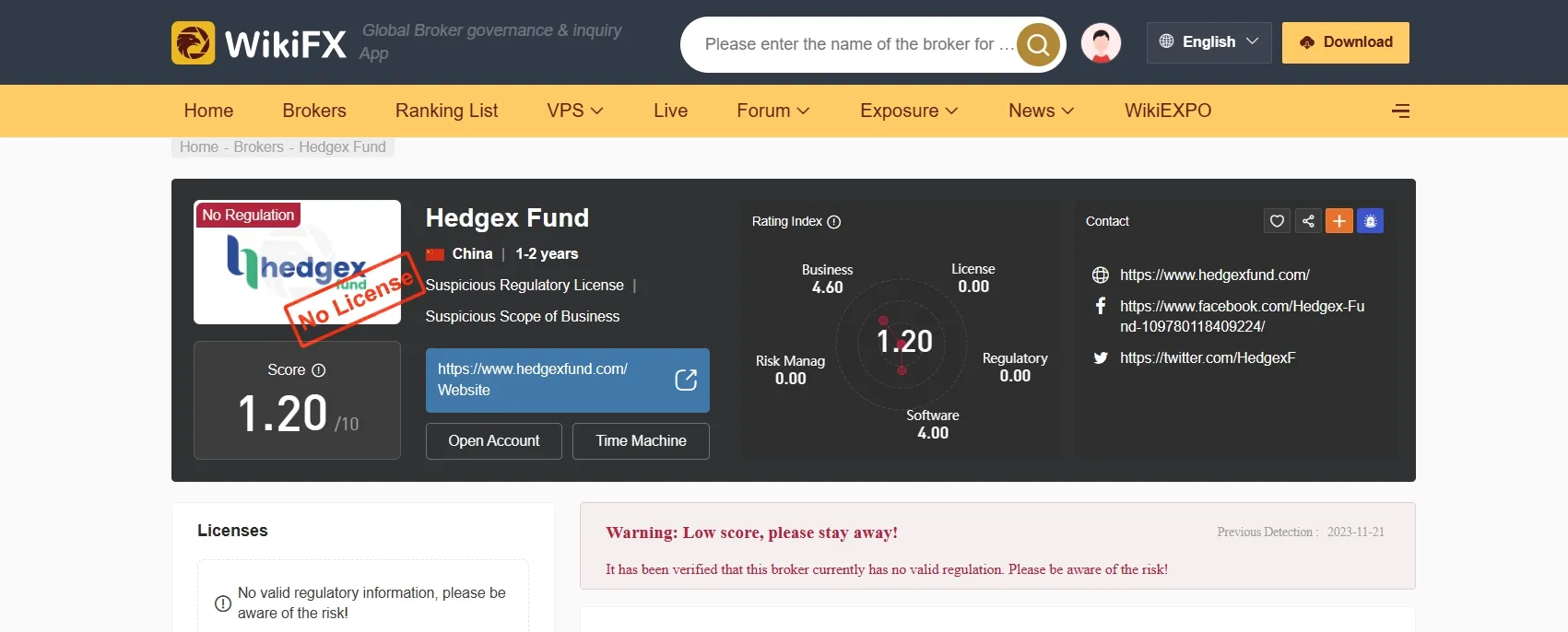This screenshot has height=632, width=1568.
Task: Click the Open Account button
Action: click(494, 441)
